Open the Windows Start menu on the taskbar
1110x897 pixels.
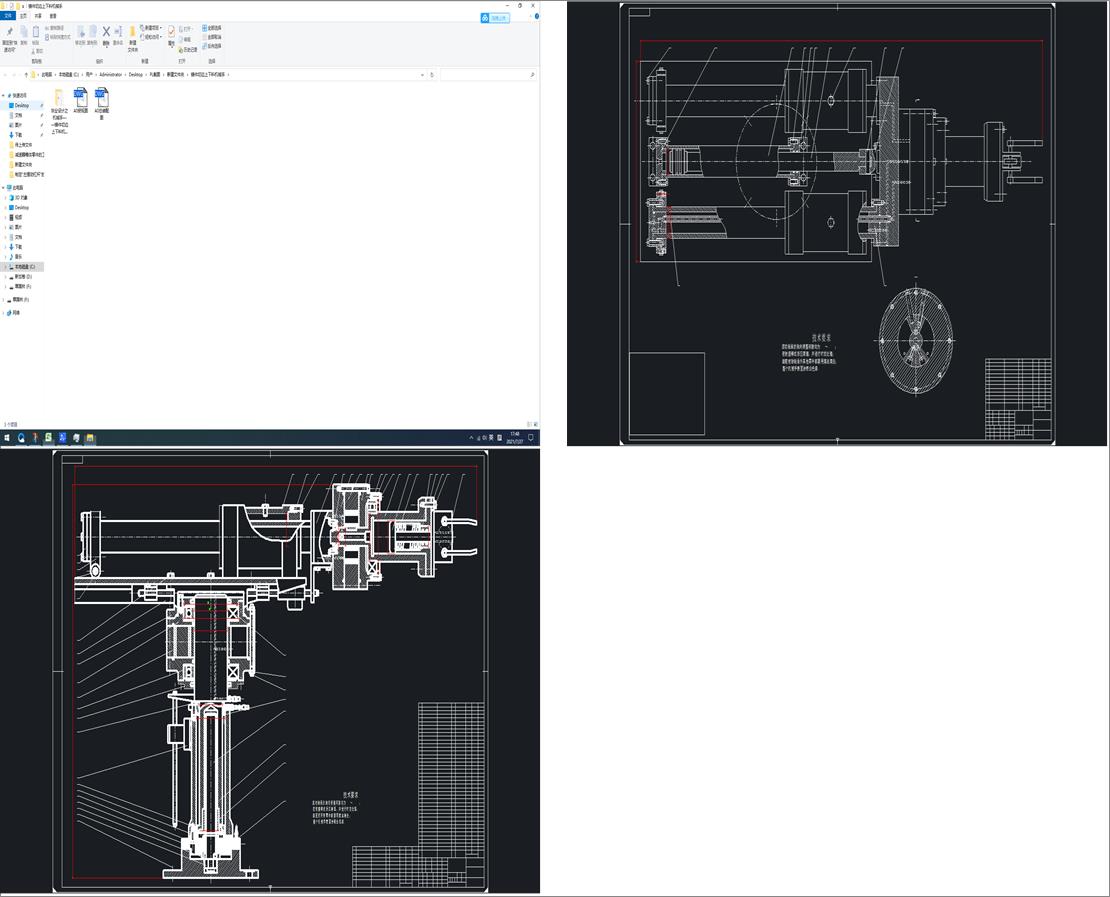[7, 438]
